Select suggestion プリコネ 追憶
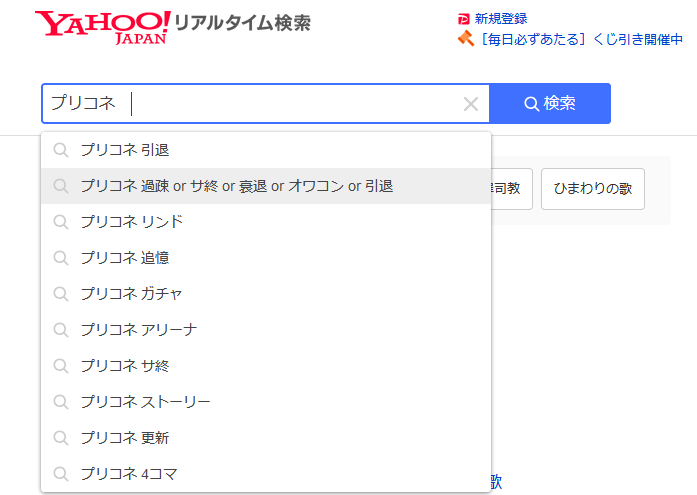This screenshot has height=495, width=697. [266, 258]
